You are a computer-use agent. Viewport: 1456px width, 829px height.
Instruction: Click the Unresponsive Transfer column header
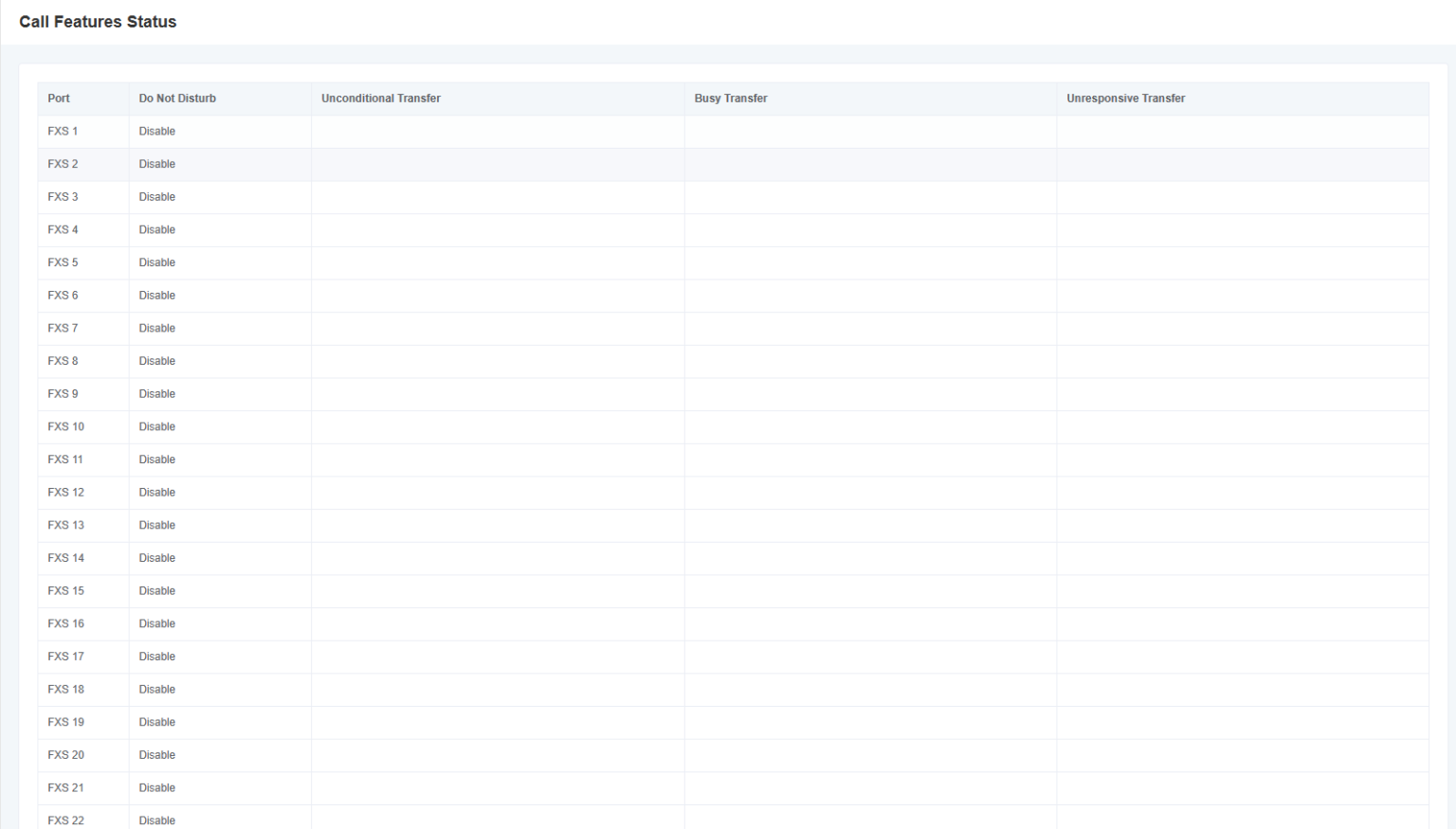1125,99
